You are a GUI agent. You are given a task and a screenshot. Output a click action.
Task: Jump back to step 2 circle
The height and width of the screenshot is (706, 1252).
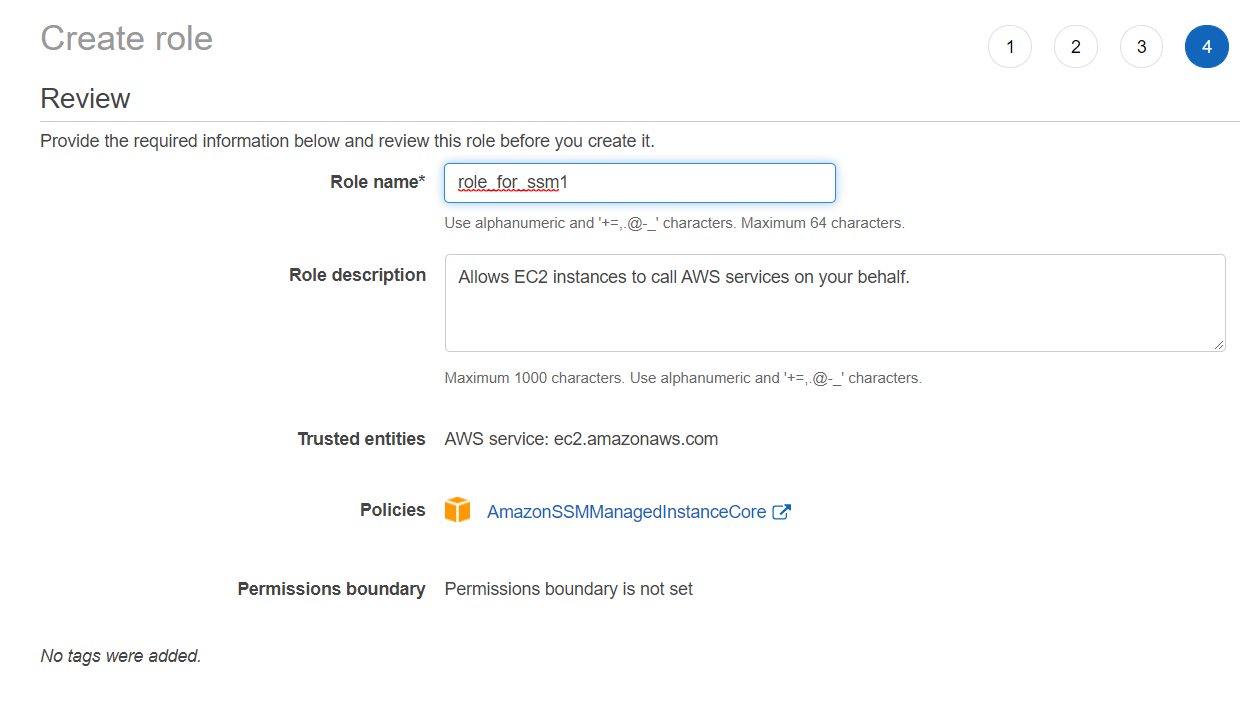coord(1075,47)
